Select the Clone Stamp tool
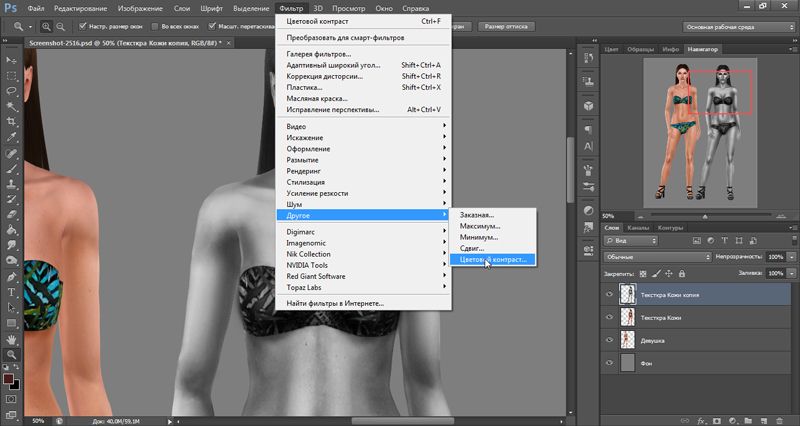 pos(11,184)
